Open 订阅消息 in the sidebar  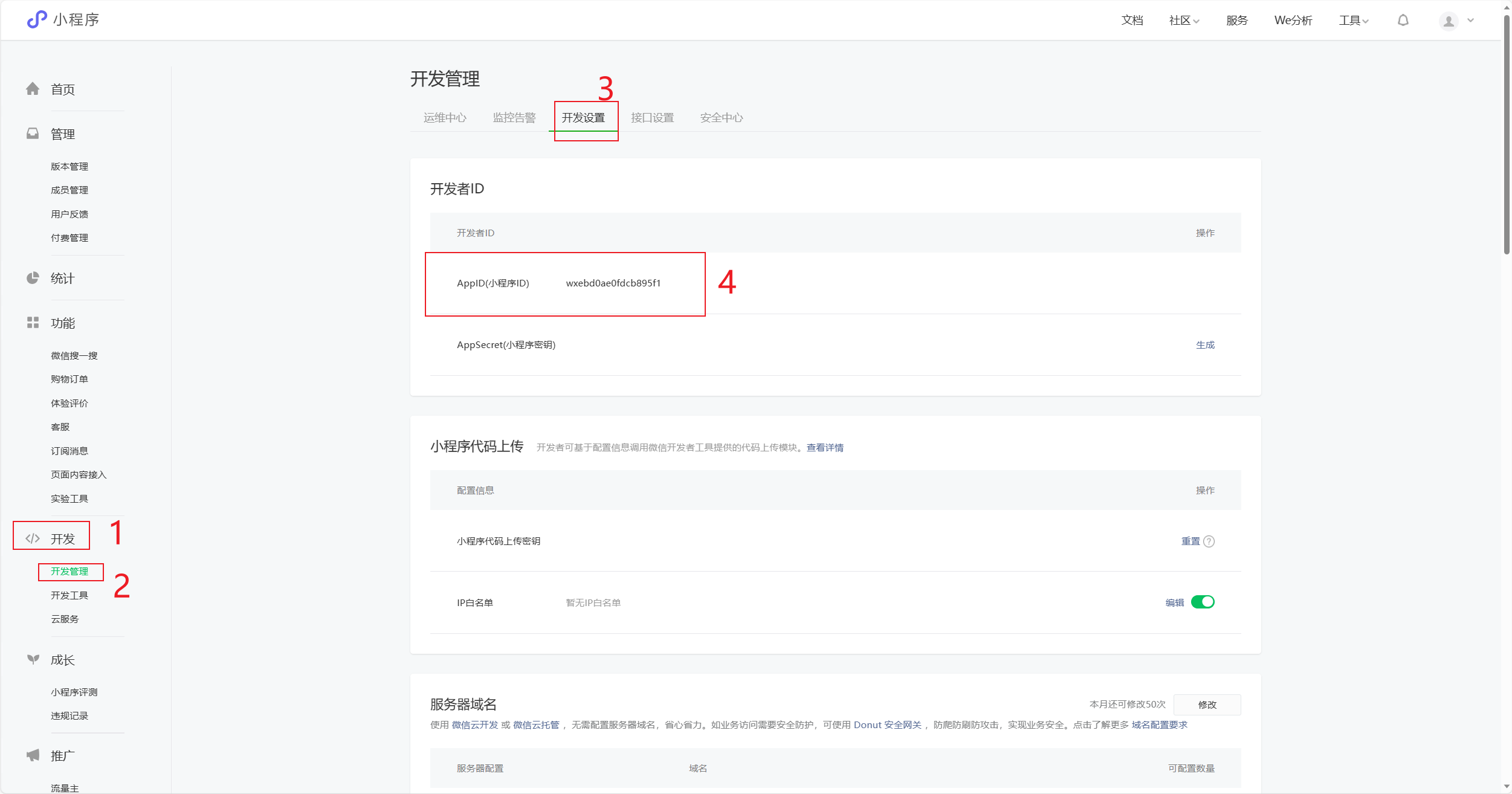click(69, 451)
